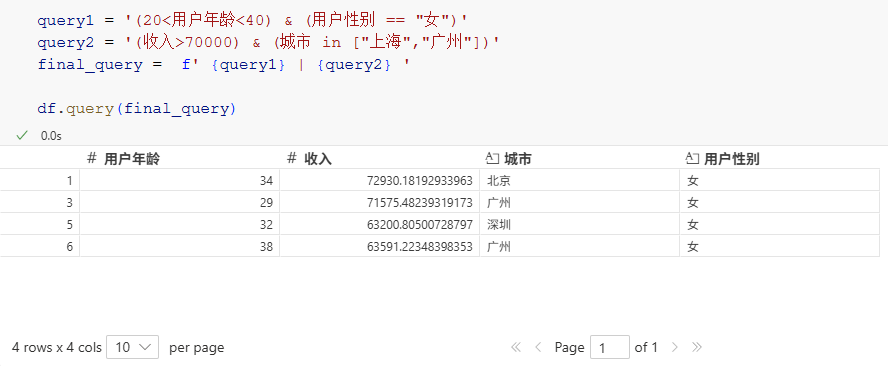
Task: Click the numeric type icon beside 收入
Action: pos(292,159)
